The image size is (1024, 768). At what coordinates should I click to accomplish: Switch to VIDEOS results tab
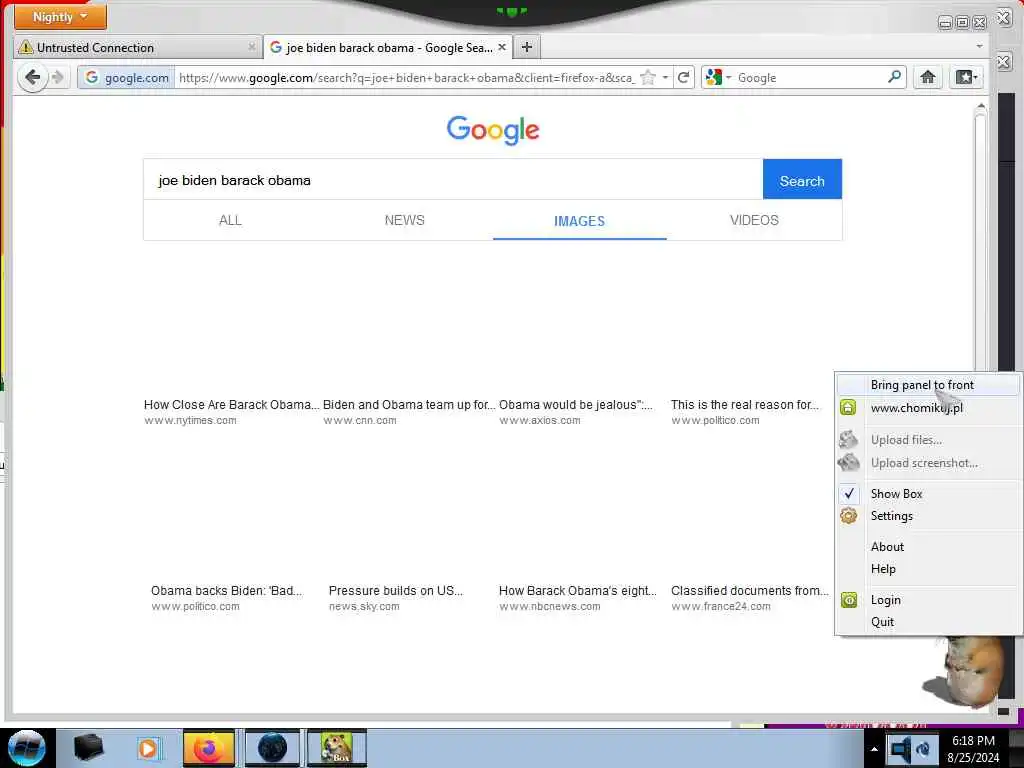point(754,220)
